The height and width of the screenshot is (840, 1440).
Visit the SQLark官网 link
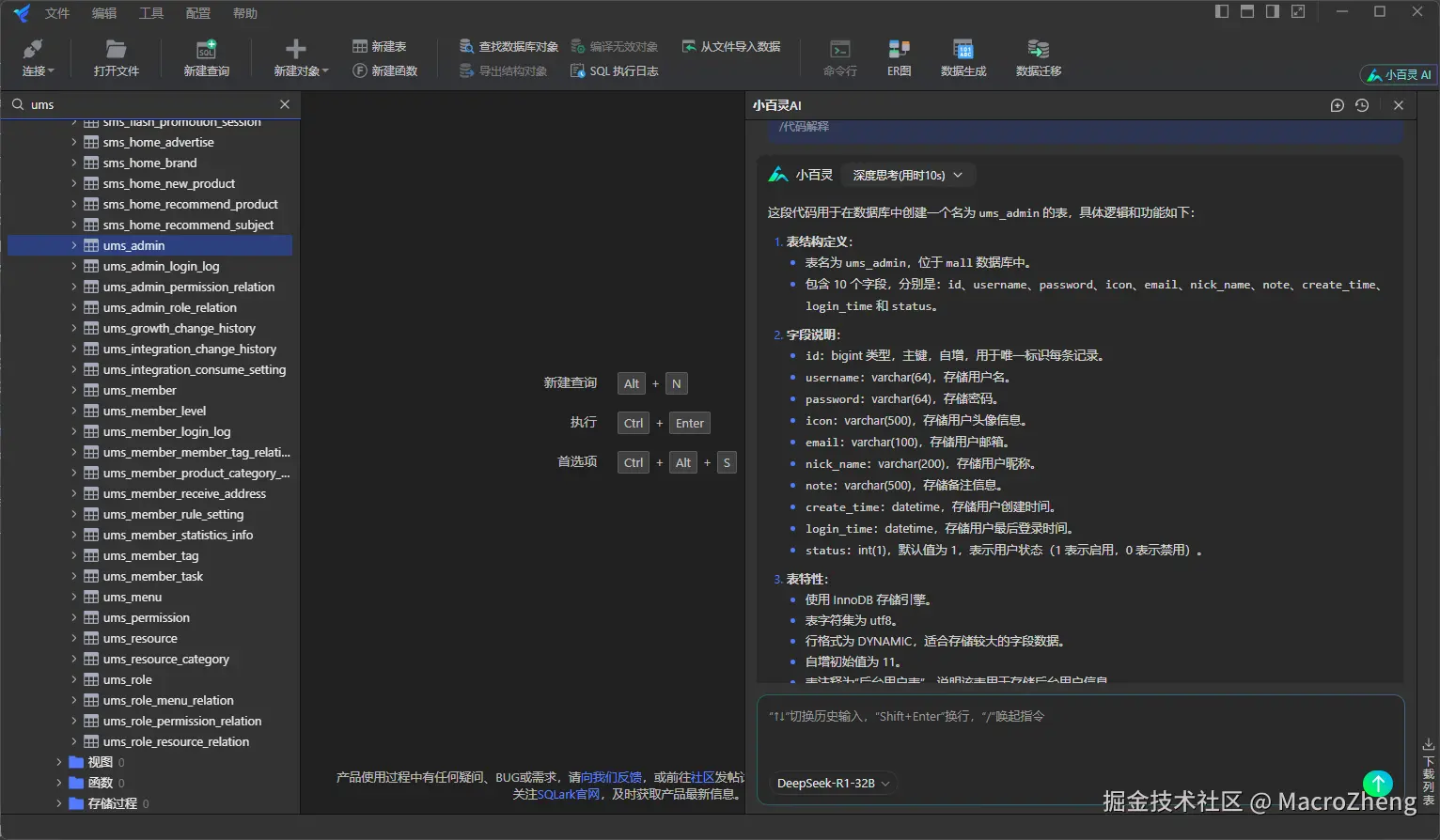569,794
